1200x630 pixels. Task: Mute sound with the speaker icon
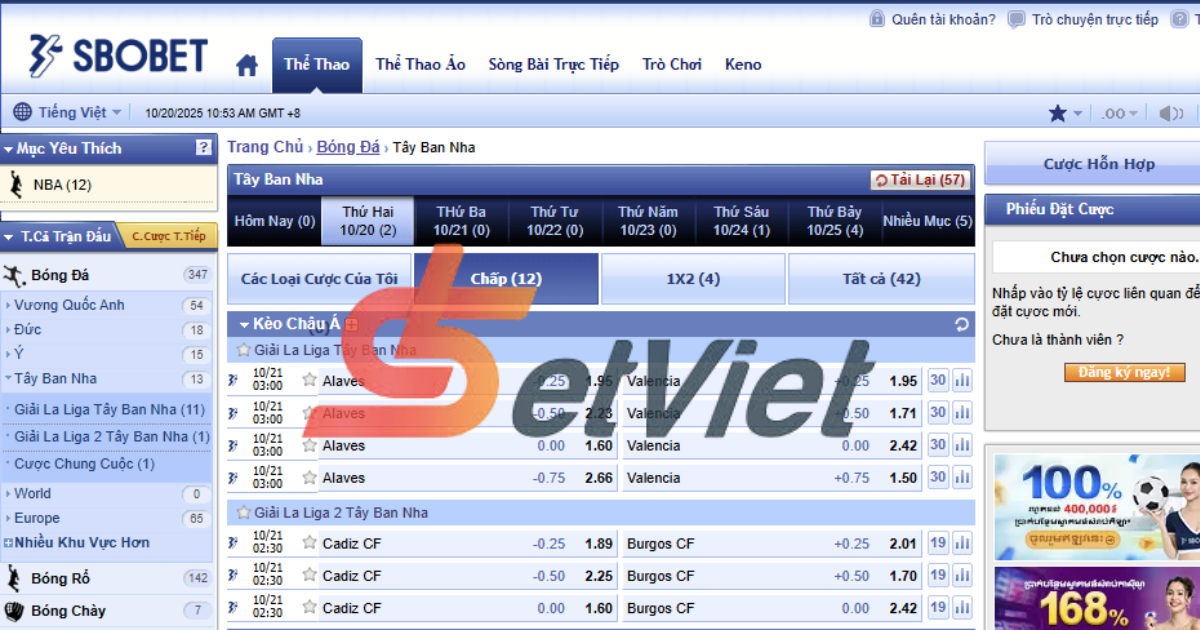[1170, 113]
